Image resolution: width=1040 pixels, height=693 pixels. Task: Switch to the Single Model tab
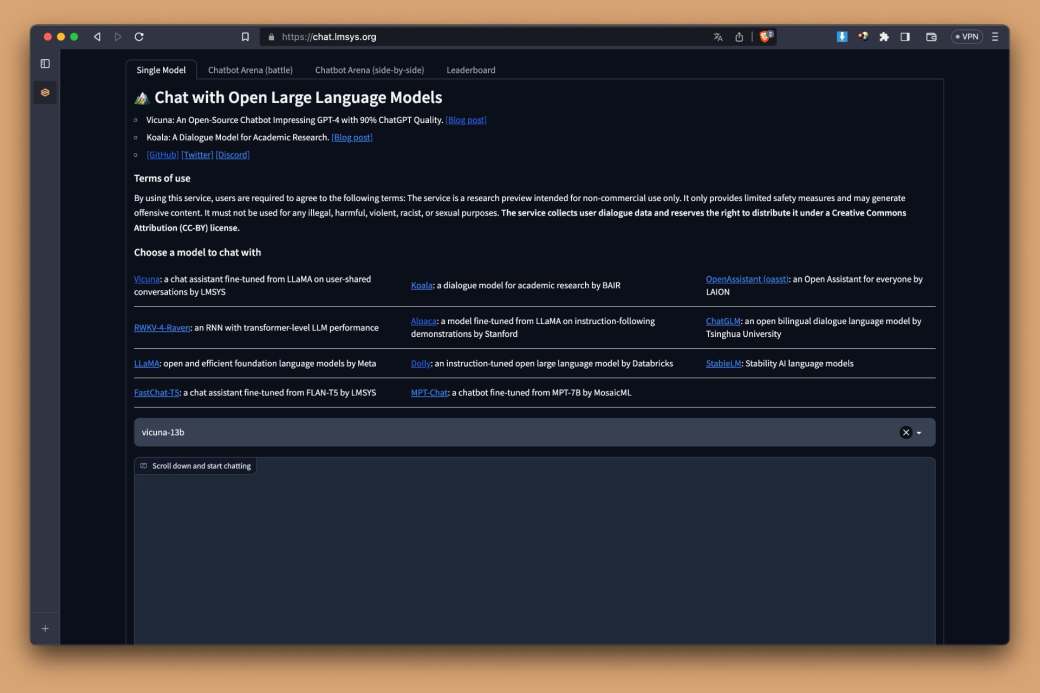pyautogui.click(x=161, y=70)
